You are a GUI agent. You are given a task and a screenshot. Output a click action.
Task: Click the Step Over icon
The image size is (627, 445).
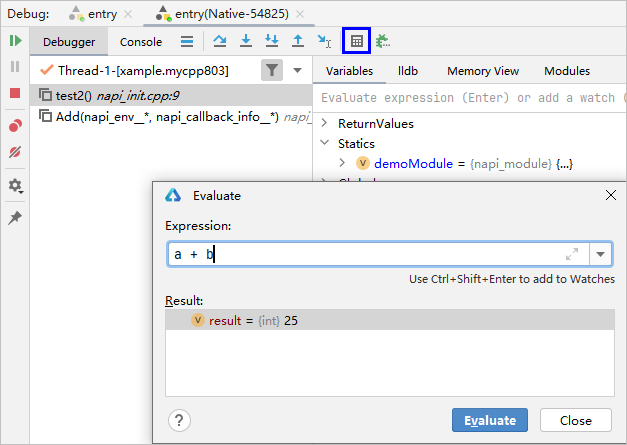[220, 41]
